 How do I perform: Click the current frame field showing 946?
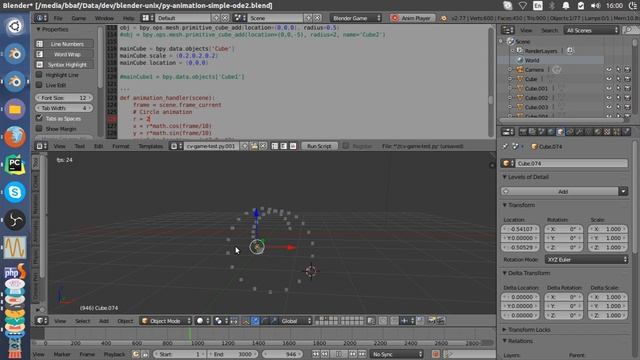coord(283,354)
